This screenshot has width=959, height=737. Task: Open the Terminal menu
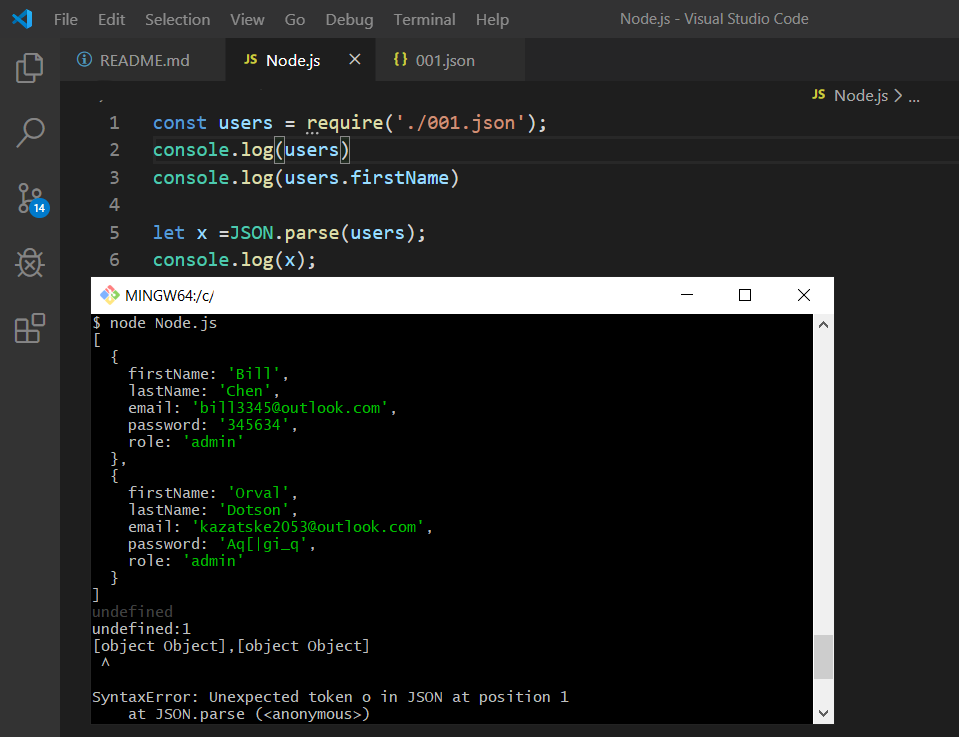[423, 19]
